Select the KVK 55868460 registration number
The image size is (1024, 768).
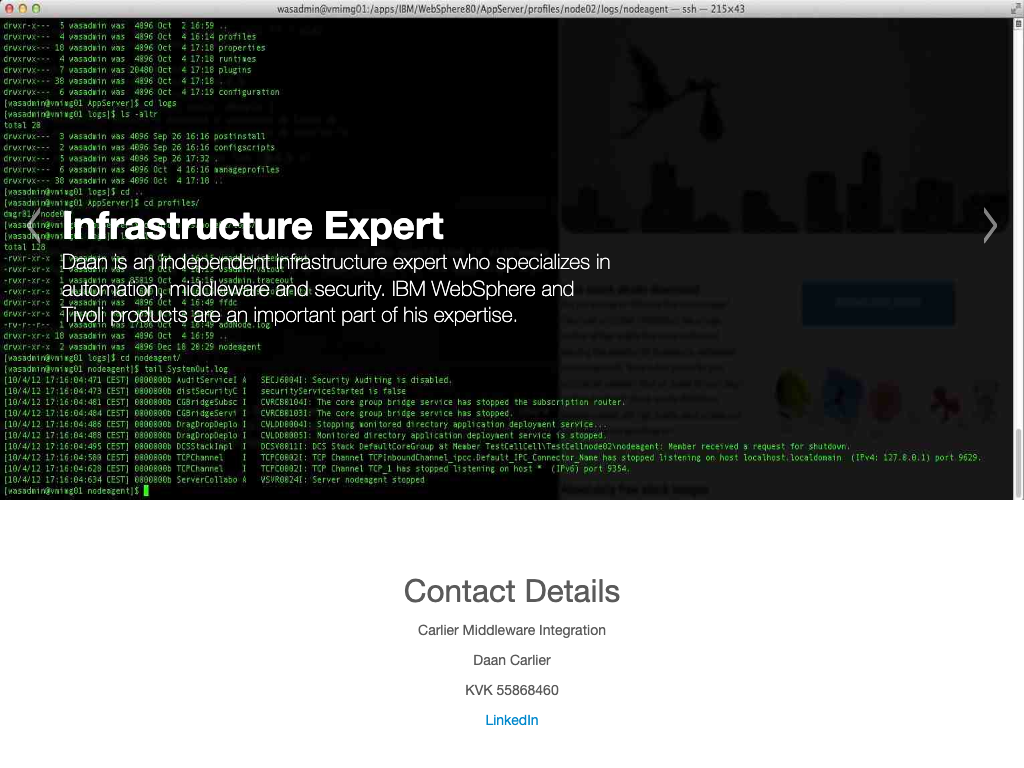click(511, 690)
